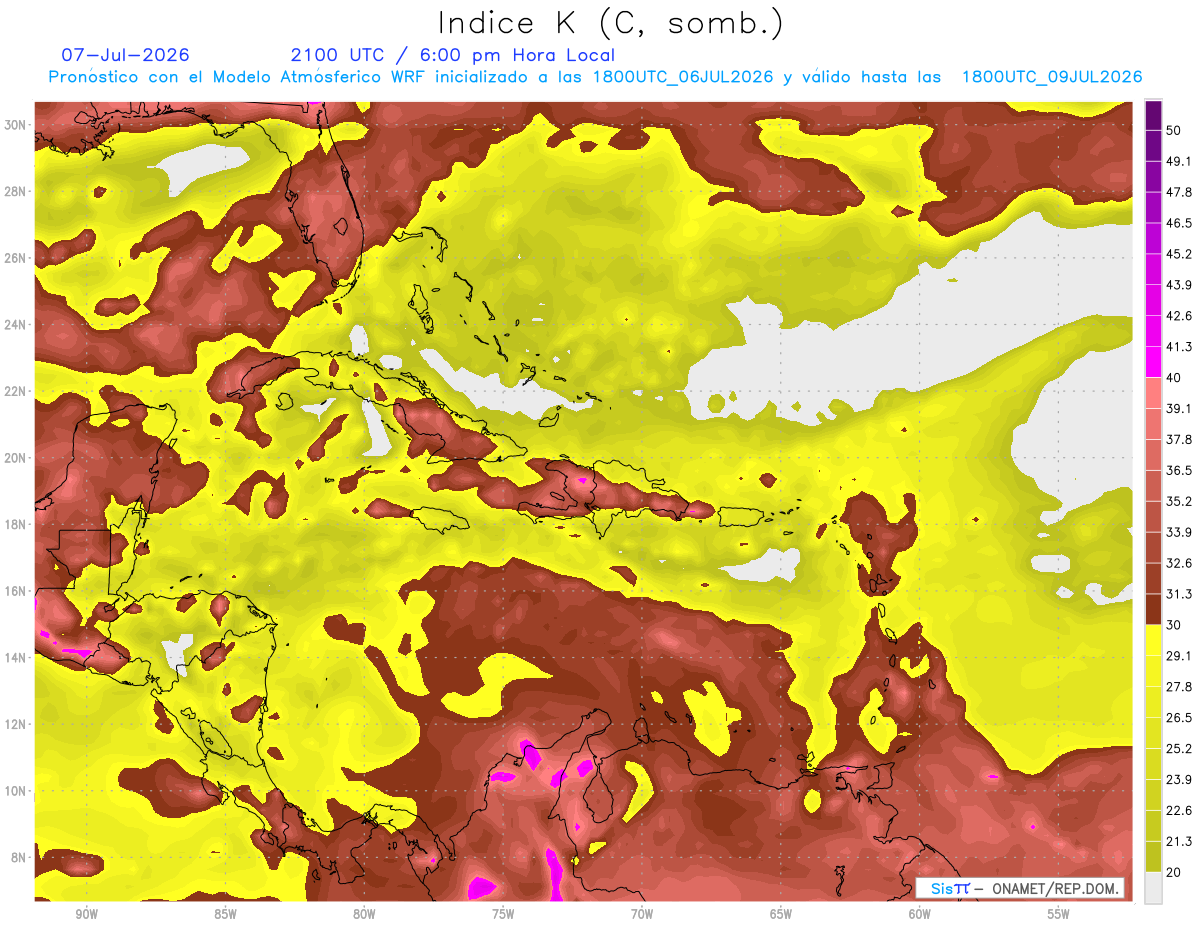Click the 65W longitude label
Image resolution: width=1200 pixels, height=927 pixels.
781,915
